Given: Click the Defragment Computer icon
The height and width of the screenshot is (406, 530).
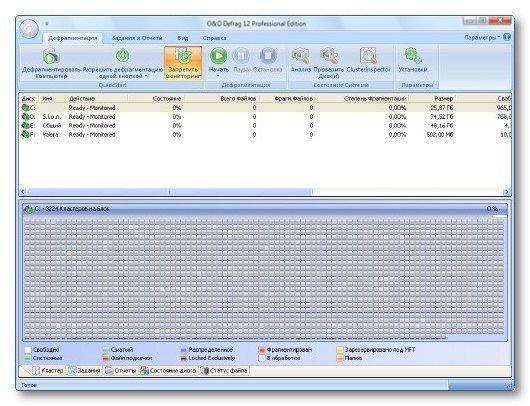Looking at the screenshot, I should point(51,56).
